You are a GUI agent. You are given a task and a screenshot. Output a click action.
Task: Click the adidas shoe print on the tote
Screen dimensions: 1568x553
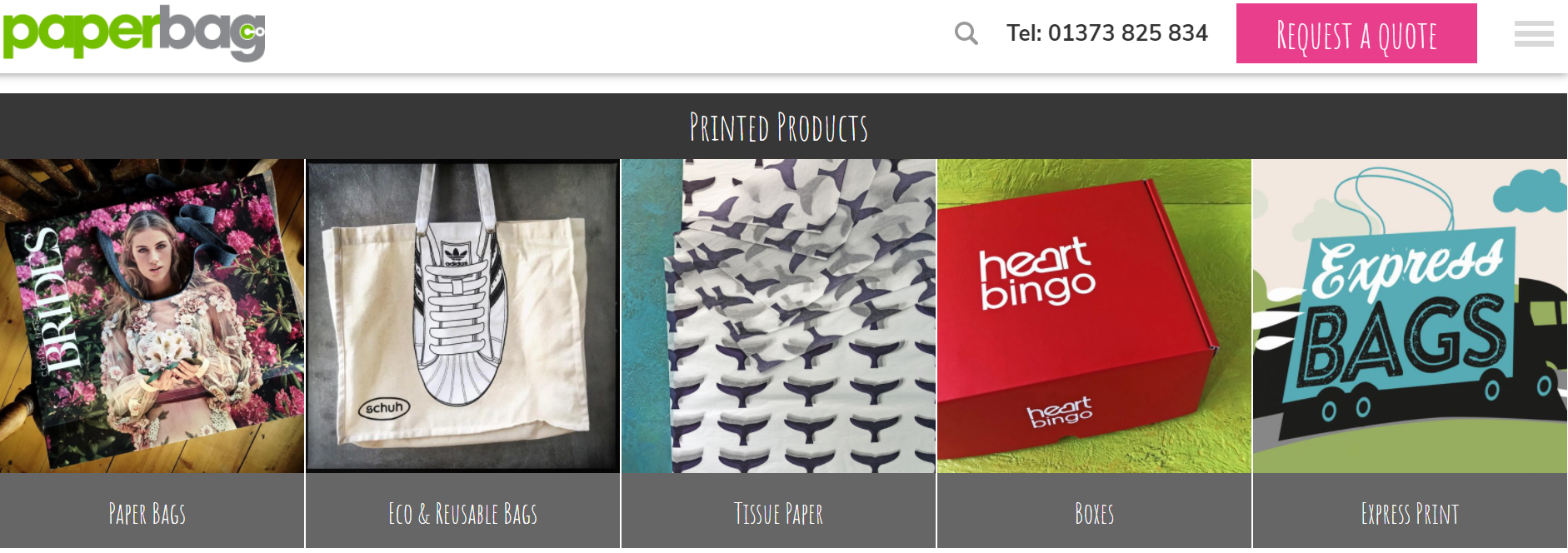coord(456,316)
